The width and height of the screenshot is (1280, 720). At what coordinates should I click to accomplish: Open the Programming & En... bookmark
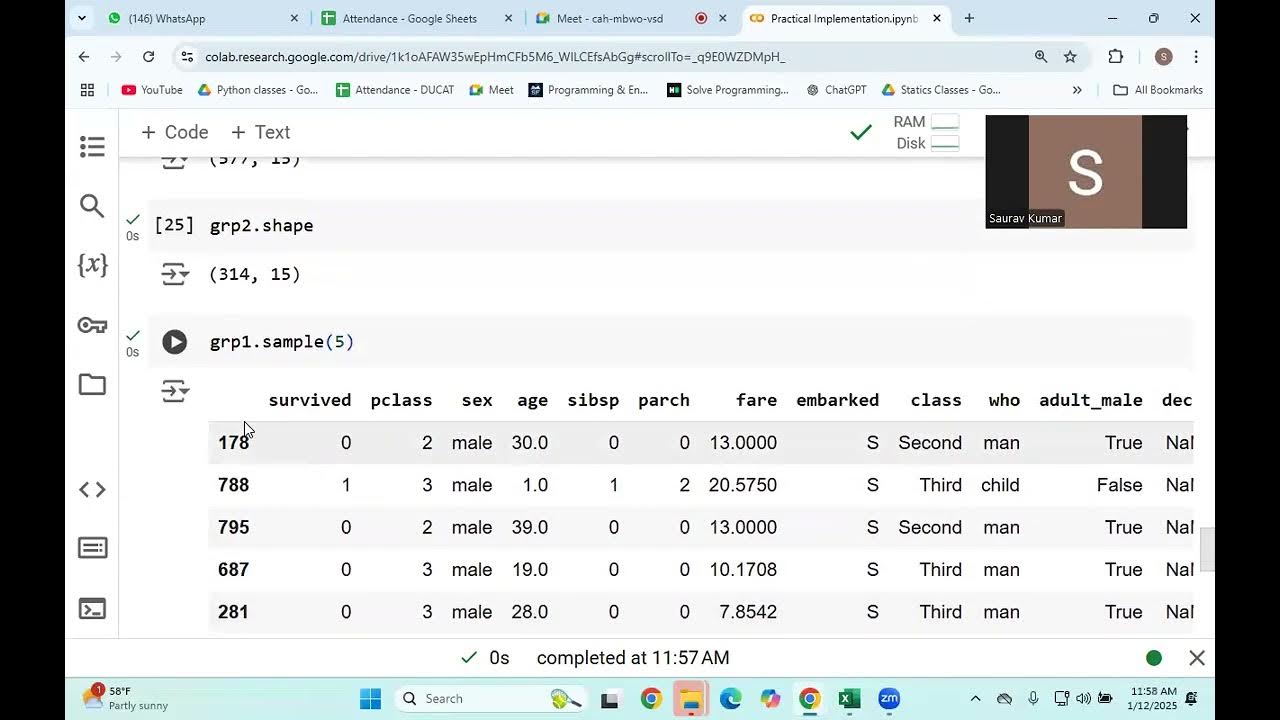tap(588, 90)
